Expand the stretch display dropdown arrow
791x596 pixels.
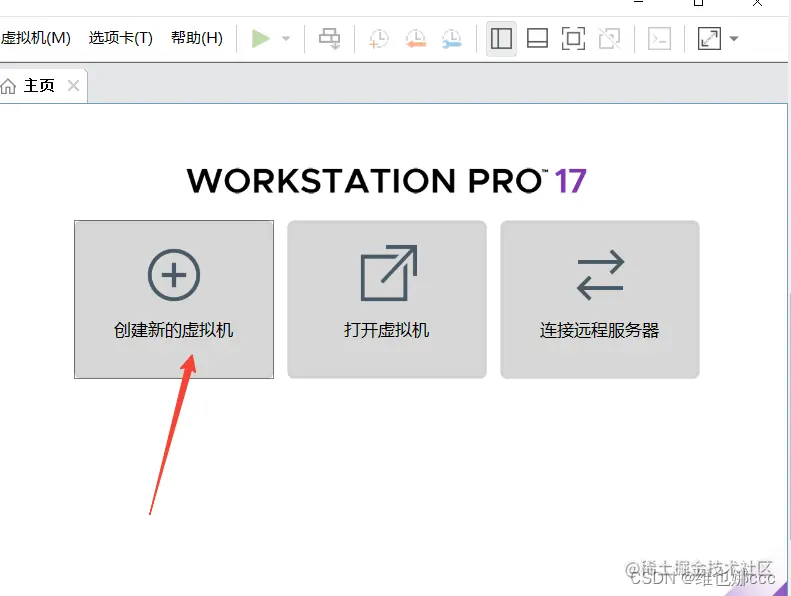(x=734, y=38)
